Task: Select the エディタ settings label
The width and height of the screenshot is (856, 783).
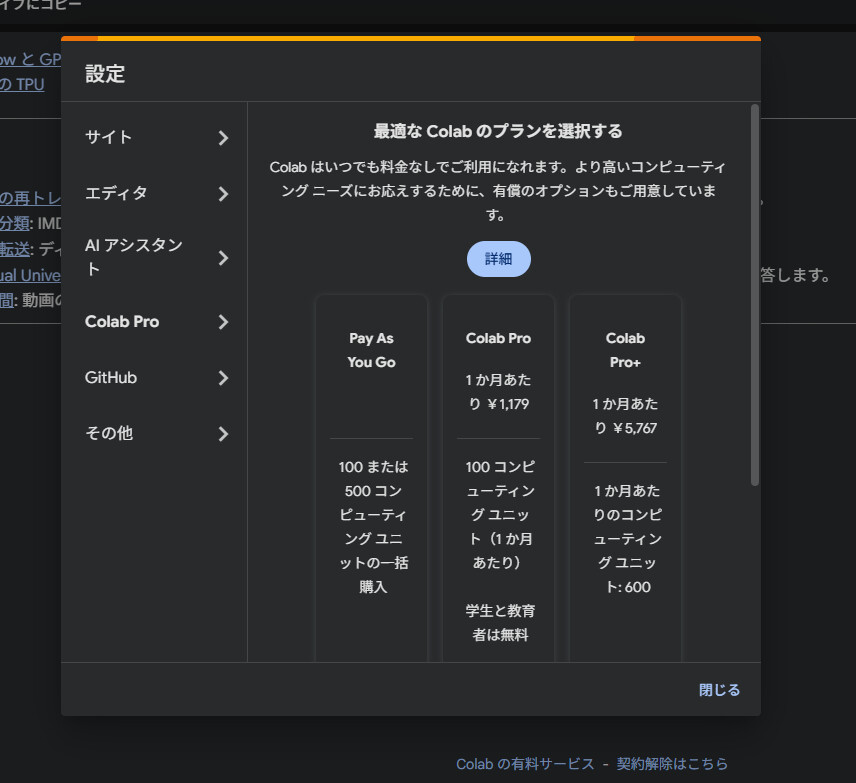Action: click(x=116, y=194)
